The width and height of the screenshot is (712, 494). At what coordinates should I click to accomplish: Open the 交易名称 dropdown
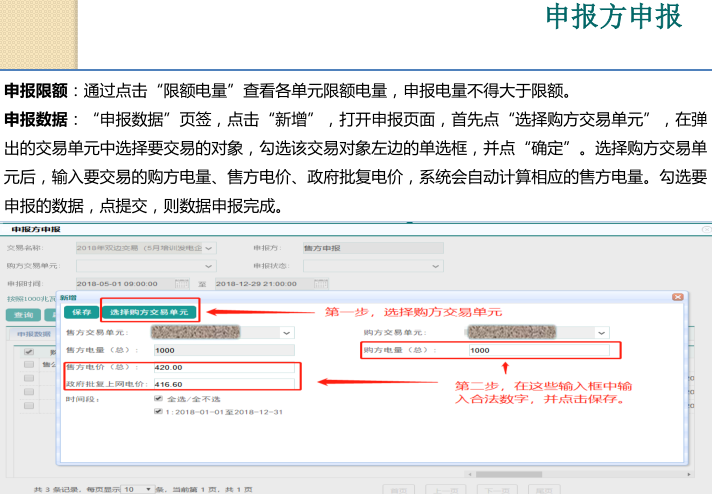click(x=207, y=247)
